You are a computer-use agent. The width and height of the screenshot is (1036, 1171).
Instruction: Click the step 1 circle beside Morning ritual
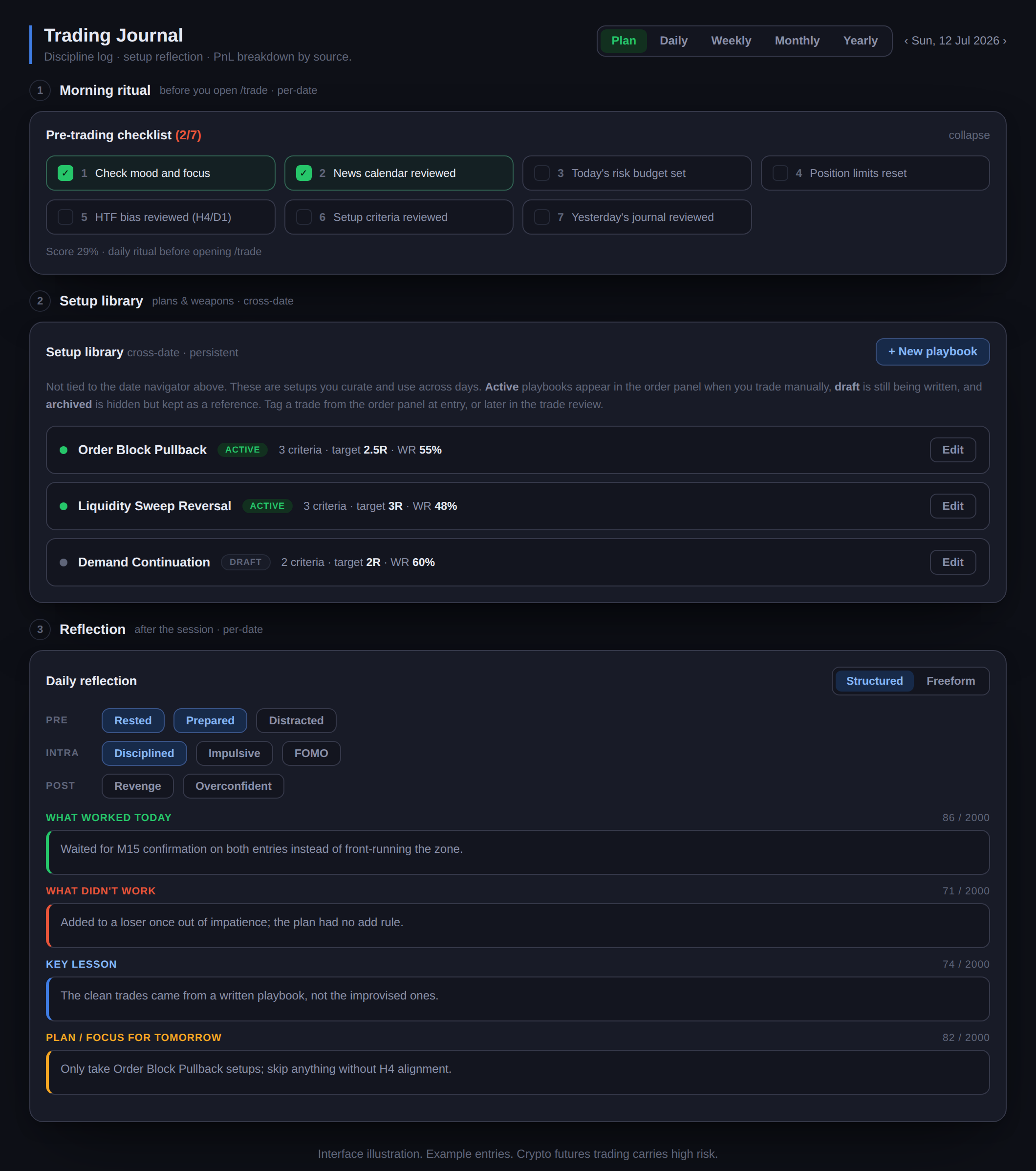point(40,90)
